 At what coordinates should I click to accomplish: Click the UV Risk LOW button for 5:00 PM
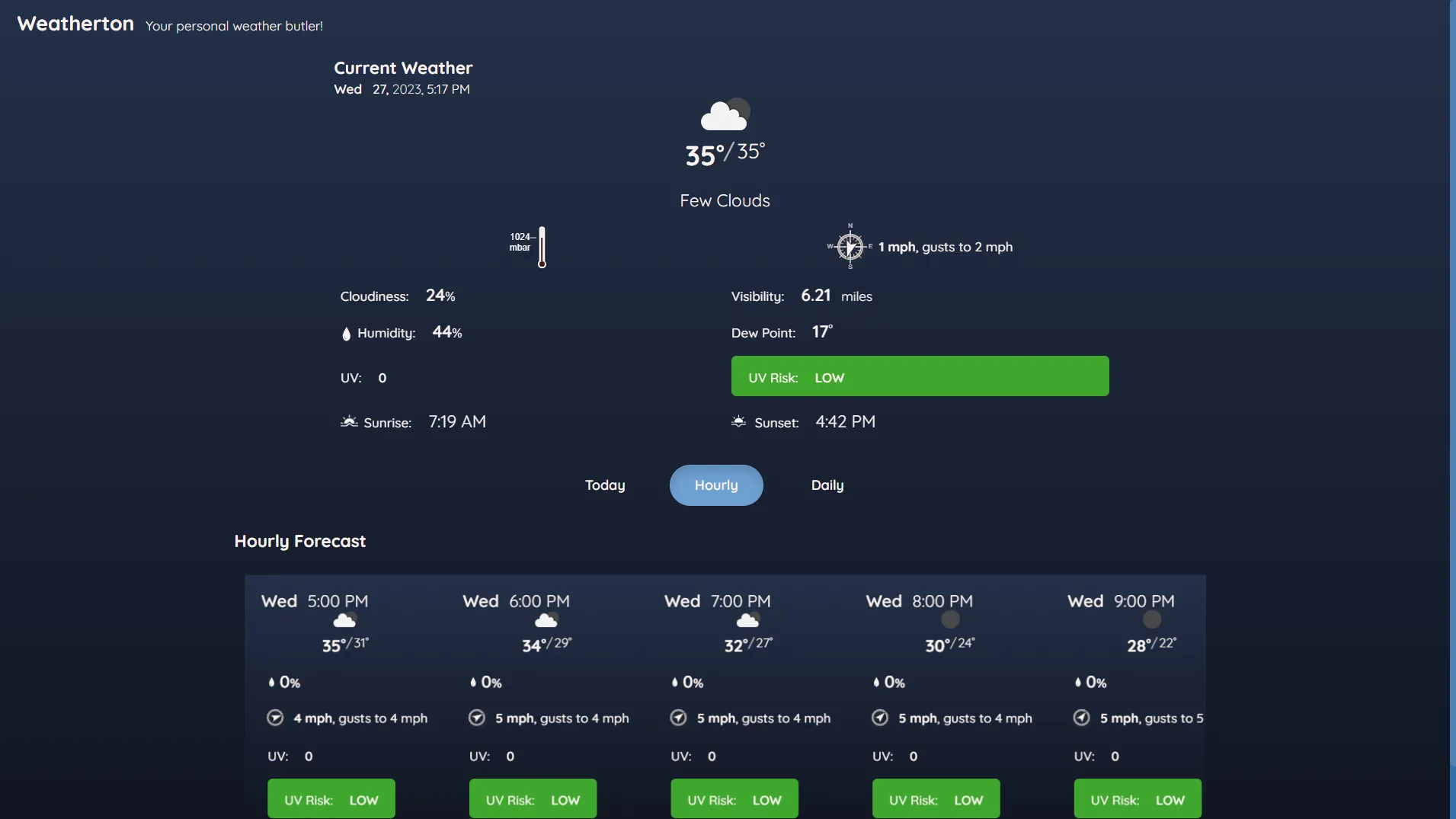(x=331, y=798)
